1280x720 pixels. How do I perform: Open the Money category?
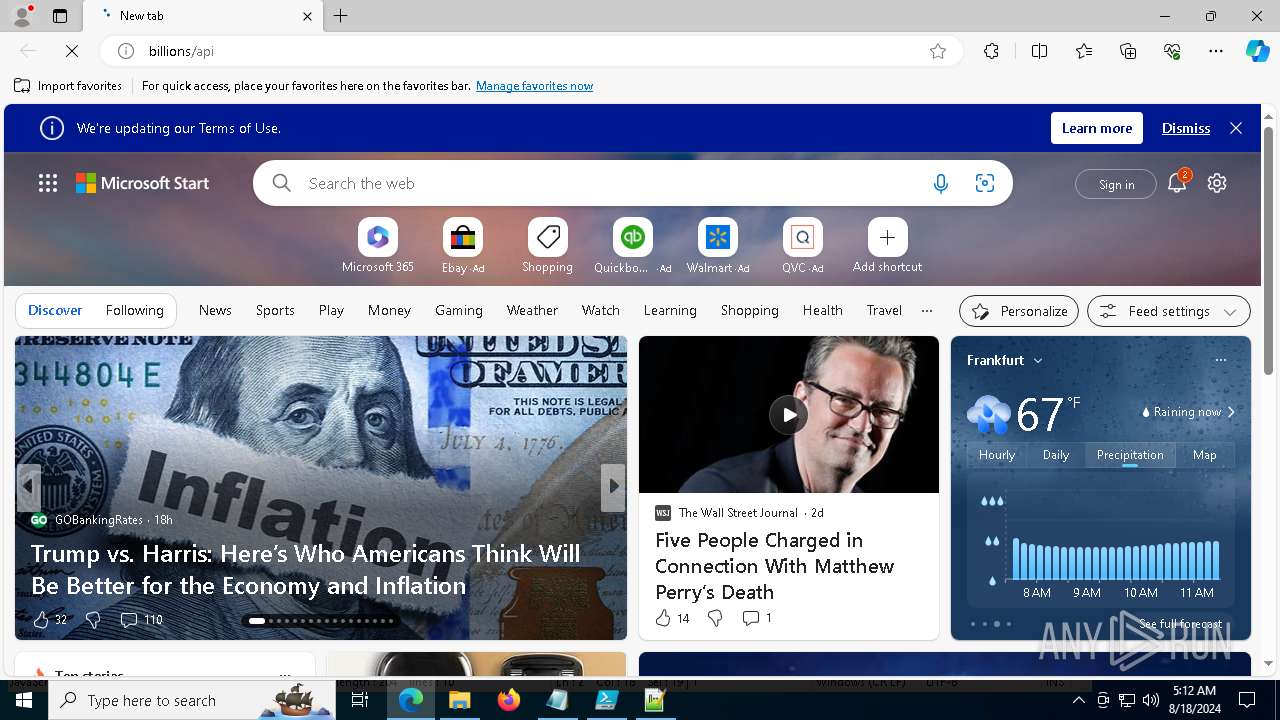tap(389, 311)
